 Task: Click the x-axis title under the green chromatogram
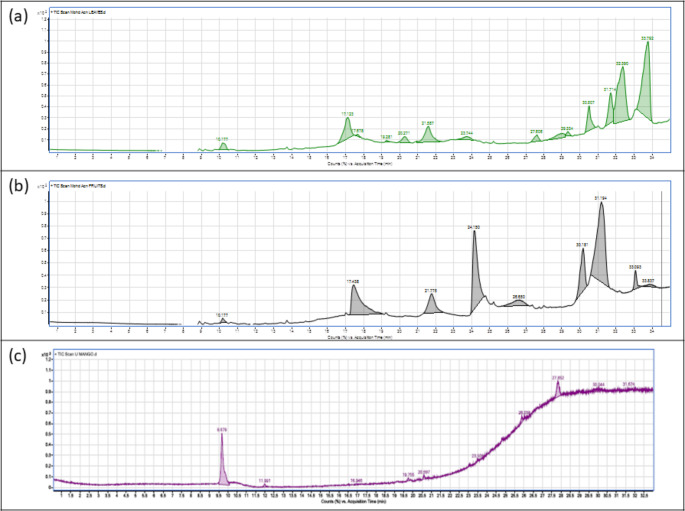click(360, 164)
